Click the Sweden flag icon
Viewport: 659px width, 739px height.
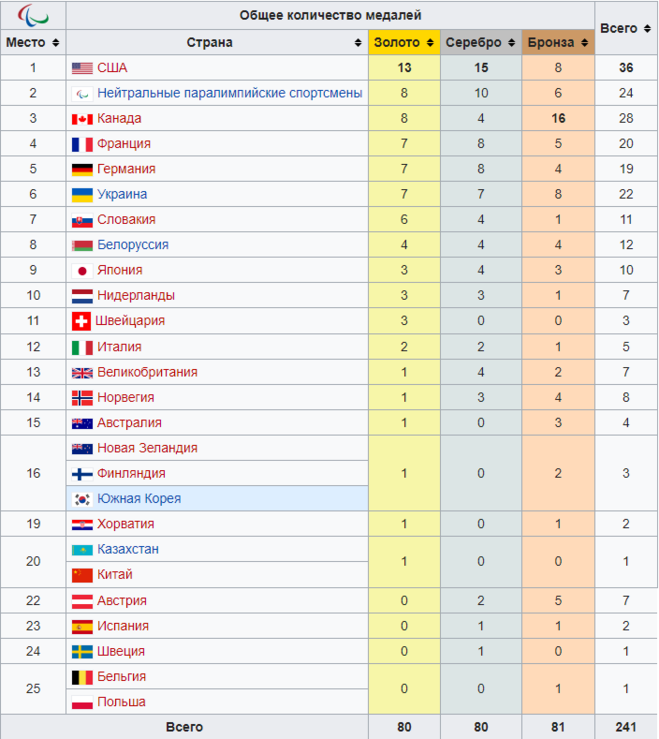(x=82, y=651)
